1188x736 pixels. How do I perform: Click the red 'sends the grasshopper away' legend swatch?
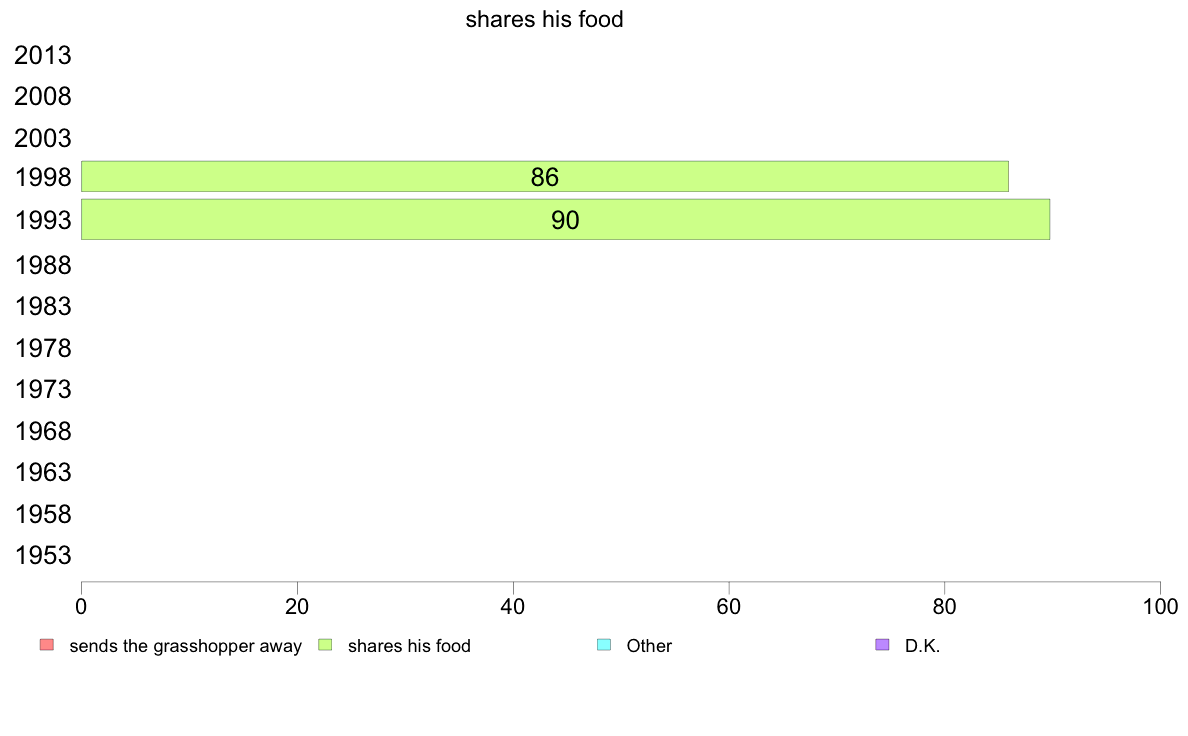click(x=47, y=645)
